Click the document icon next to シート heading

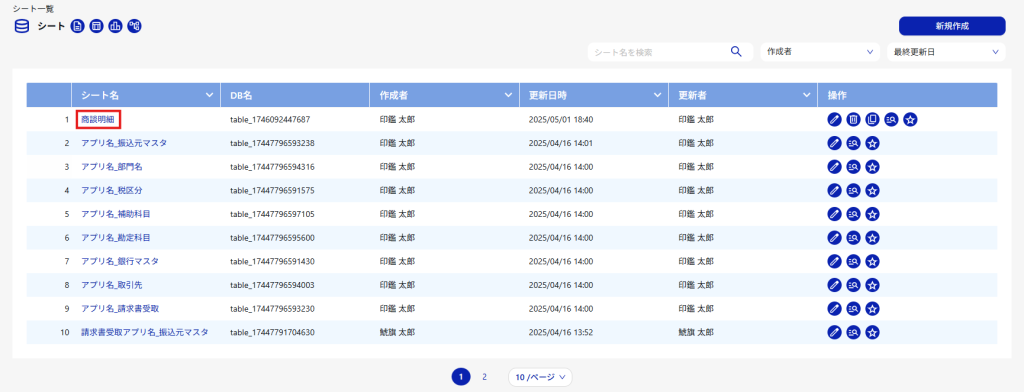click(x=77, y=26)
